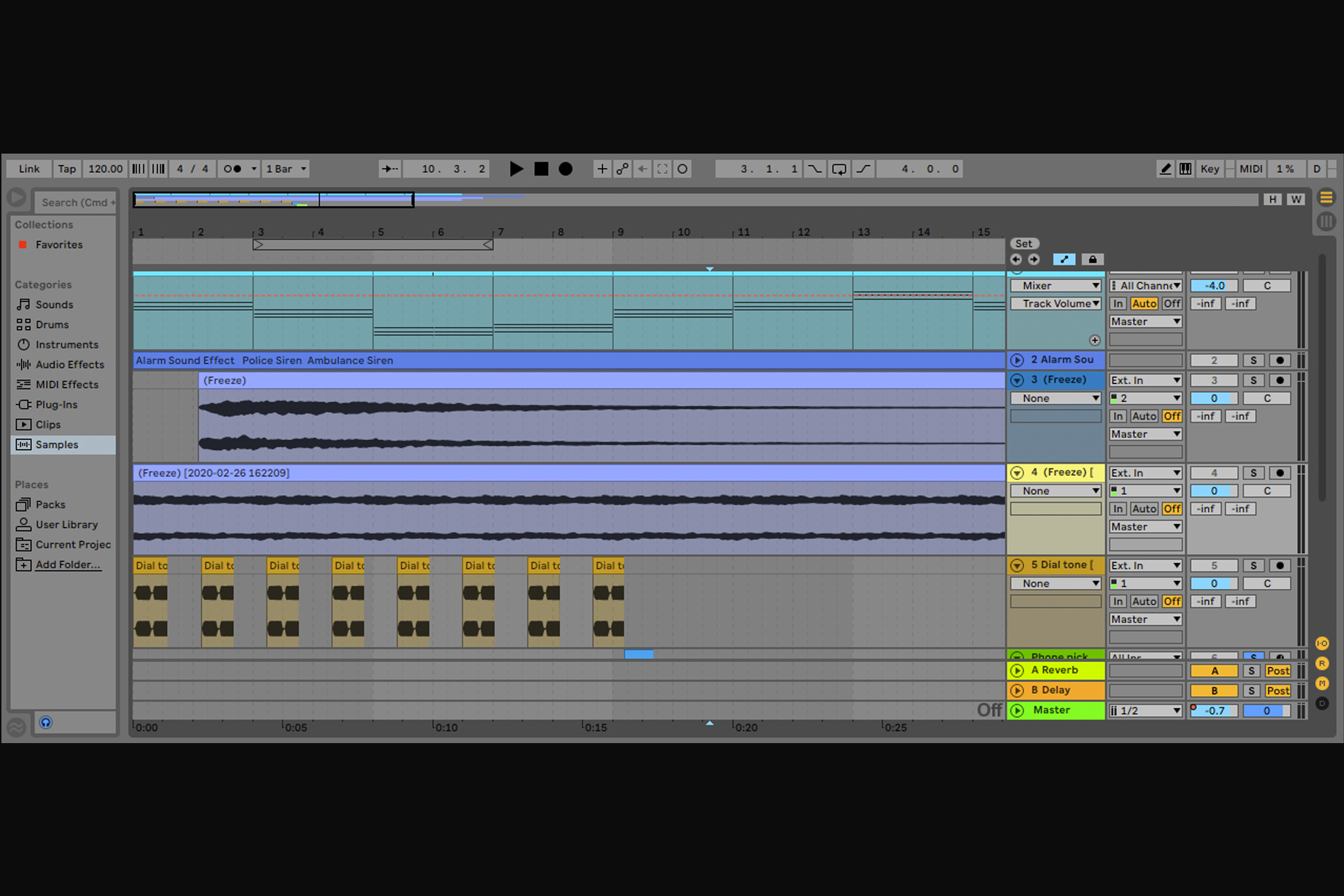Click the Add Folder link
Image resolution: width=1344 pixels, height=896 pixels.
[x=68, y=565]
